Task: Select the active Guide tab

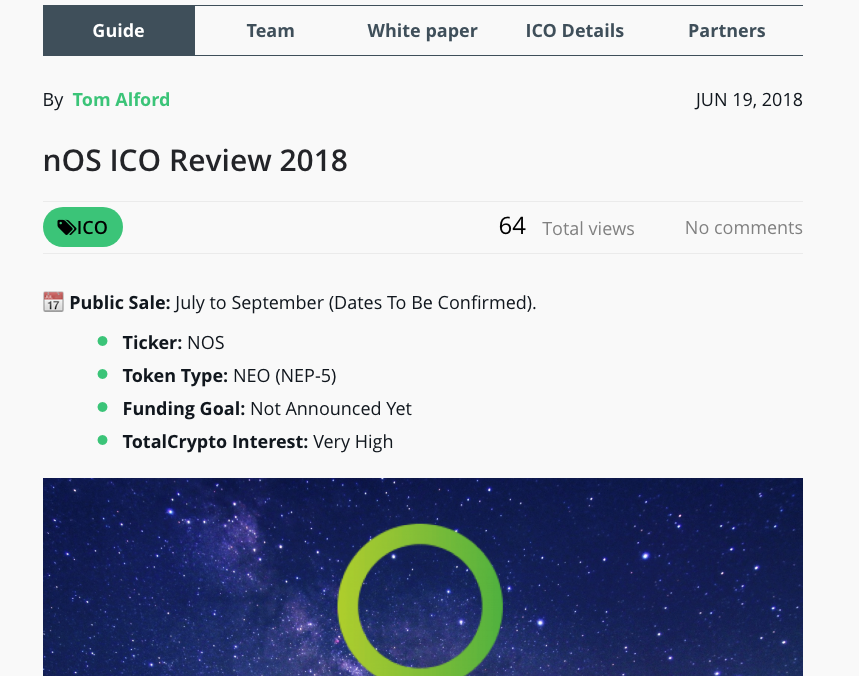Action: coord(118,30)
